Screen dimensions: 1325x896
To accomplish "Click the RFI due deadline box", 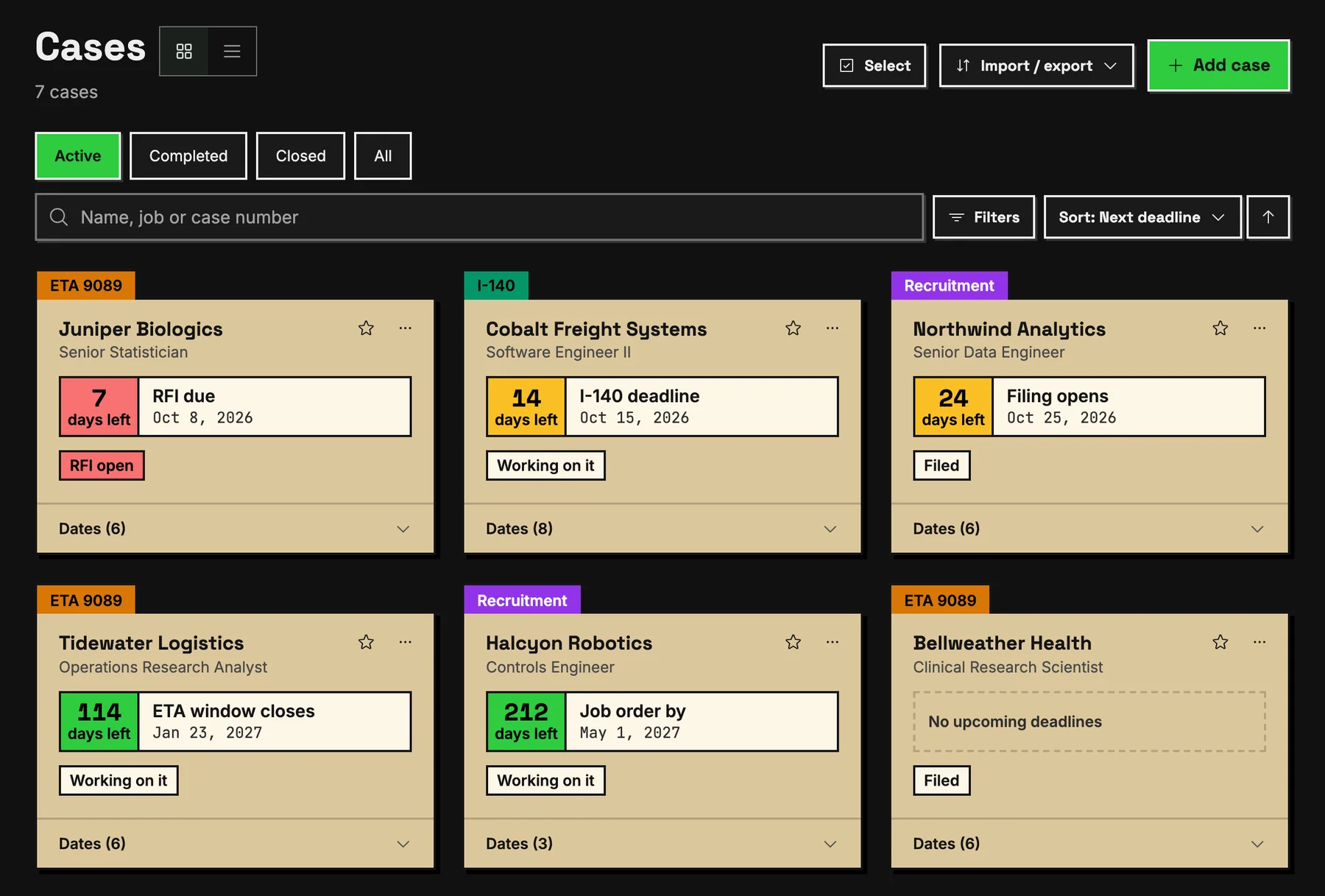I will (235, 406).
